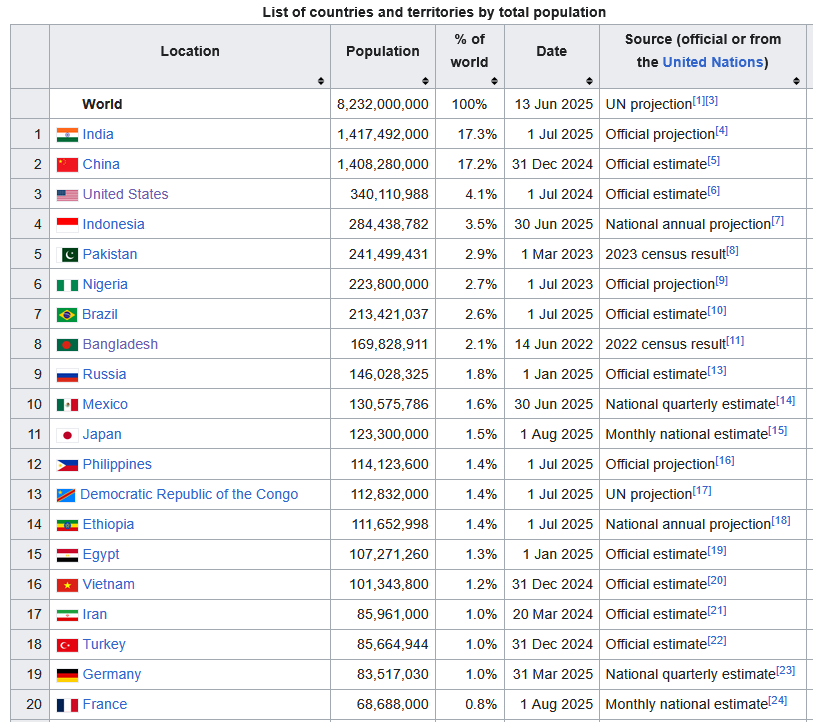The height and width of the screenshot is (722, 813).
Task: Open the India country link
Action: coord(98,134)
